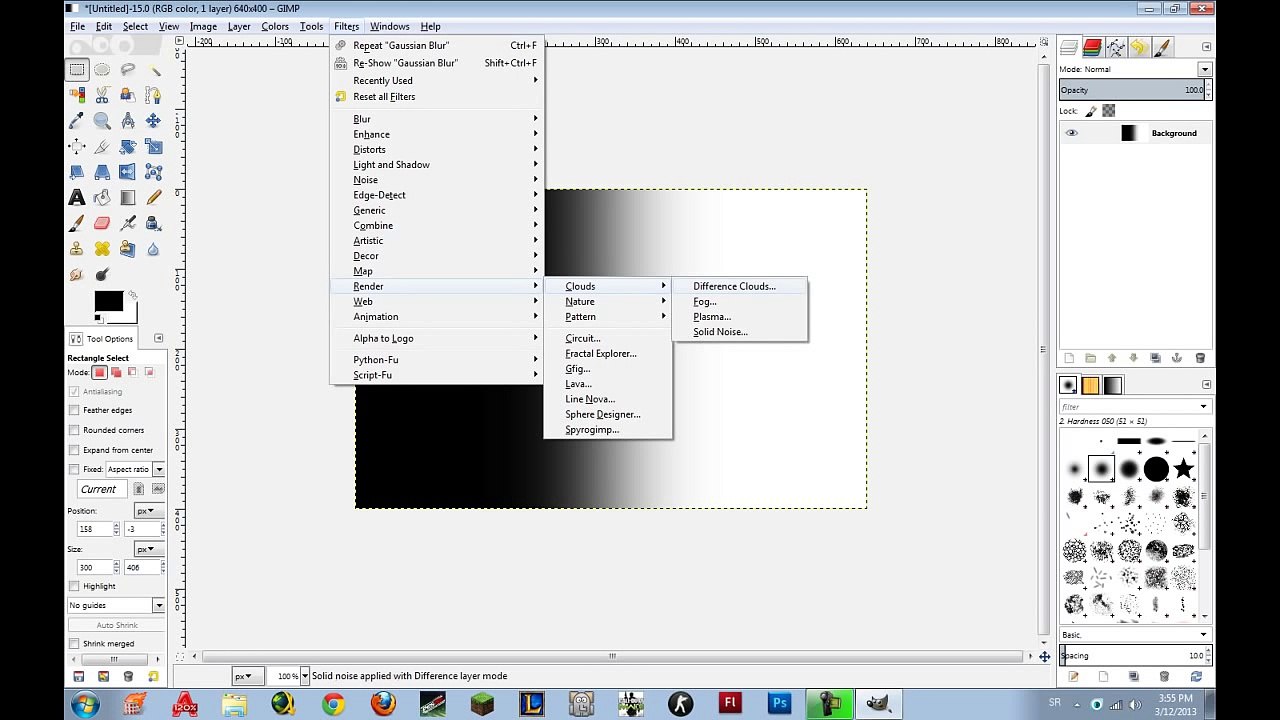Screen dimensions: 1280x720
Task: Click Repeat Gaussian Blur entry
Action: click(437, 45)
